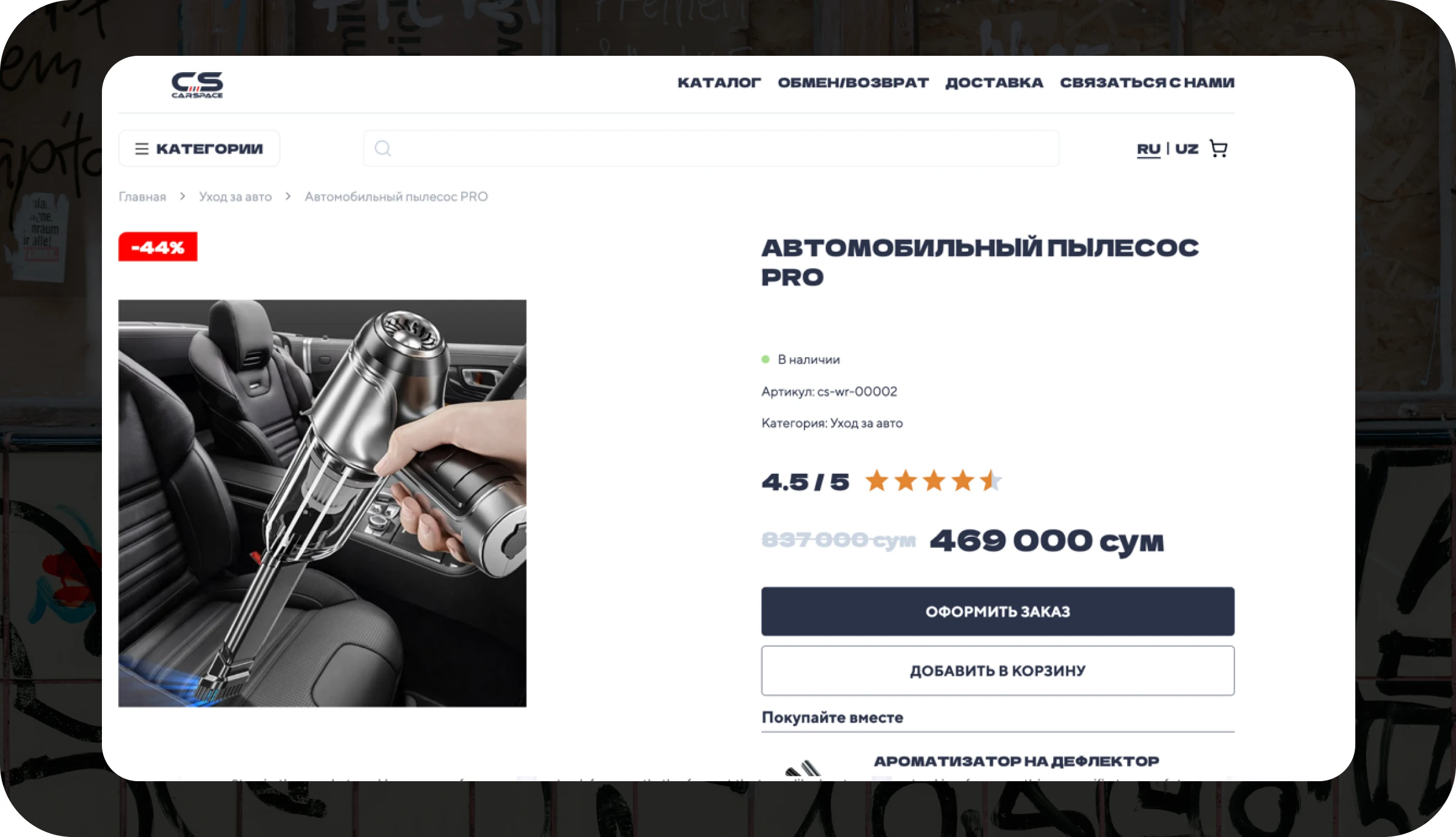Switch site language to UZ
The width and height of the screenshot is (1456, 837).
(x=1187, y=149)
